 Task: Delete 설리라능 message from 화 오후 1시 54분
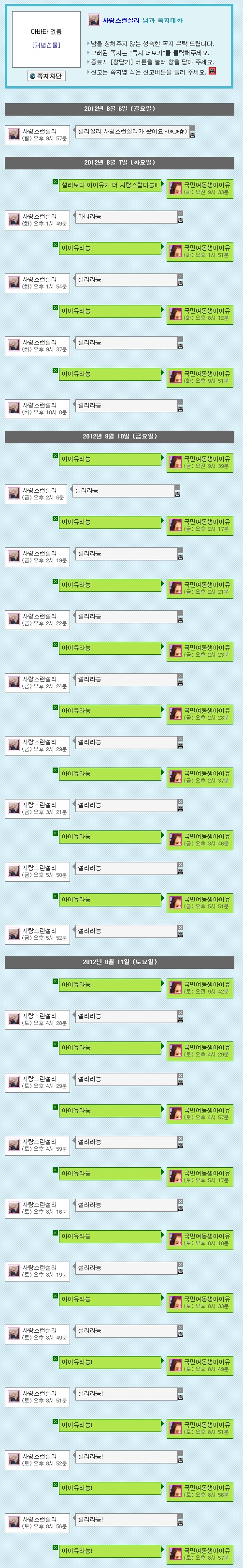coord(180,276)
